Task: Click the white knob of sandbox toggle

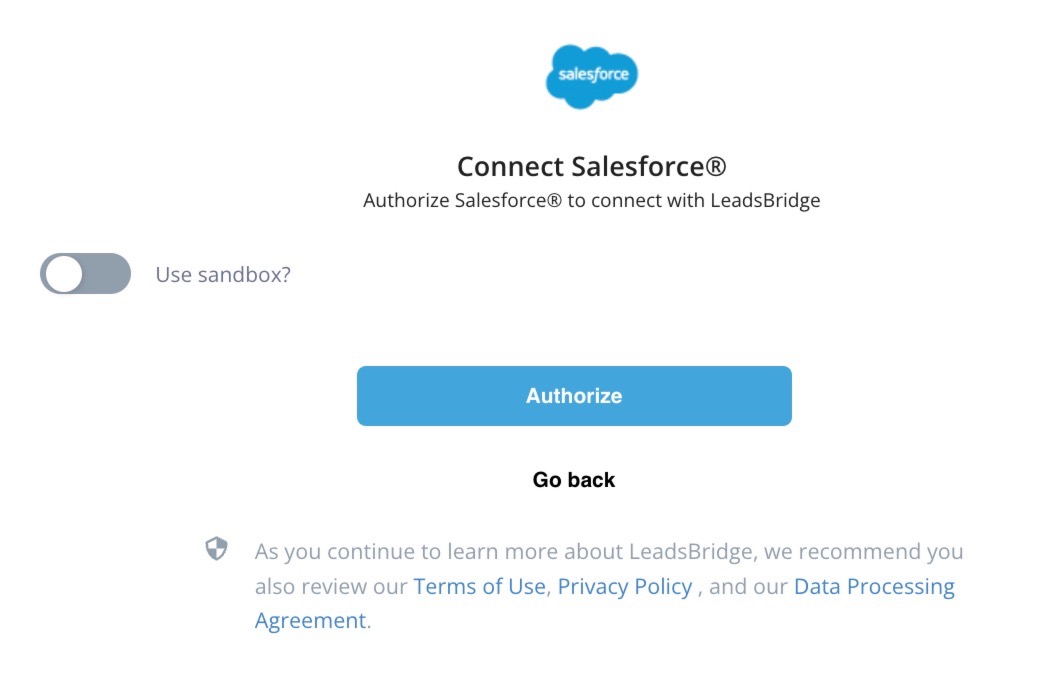Action: tap(64, 273)
